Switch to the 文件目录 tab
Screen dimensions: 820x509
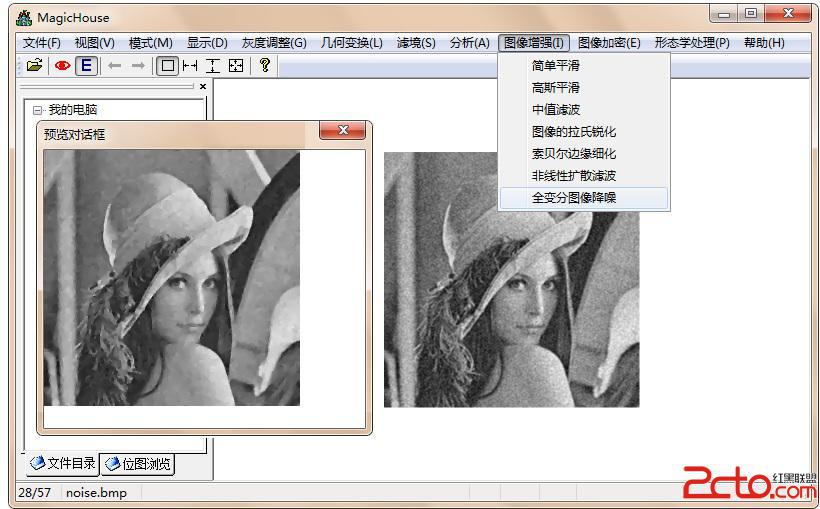(63, 463)
